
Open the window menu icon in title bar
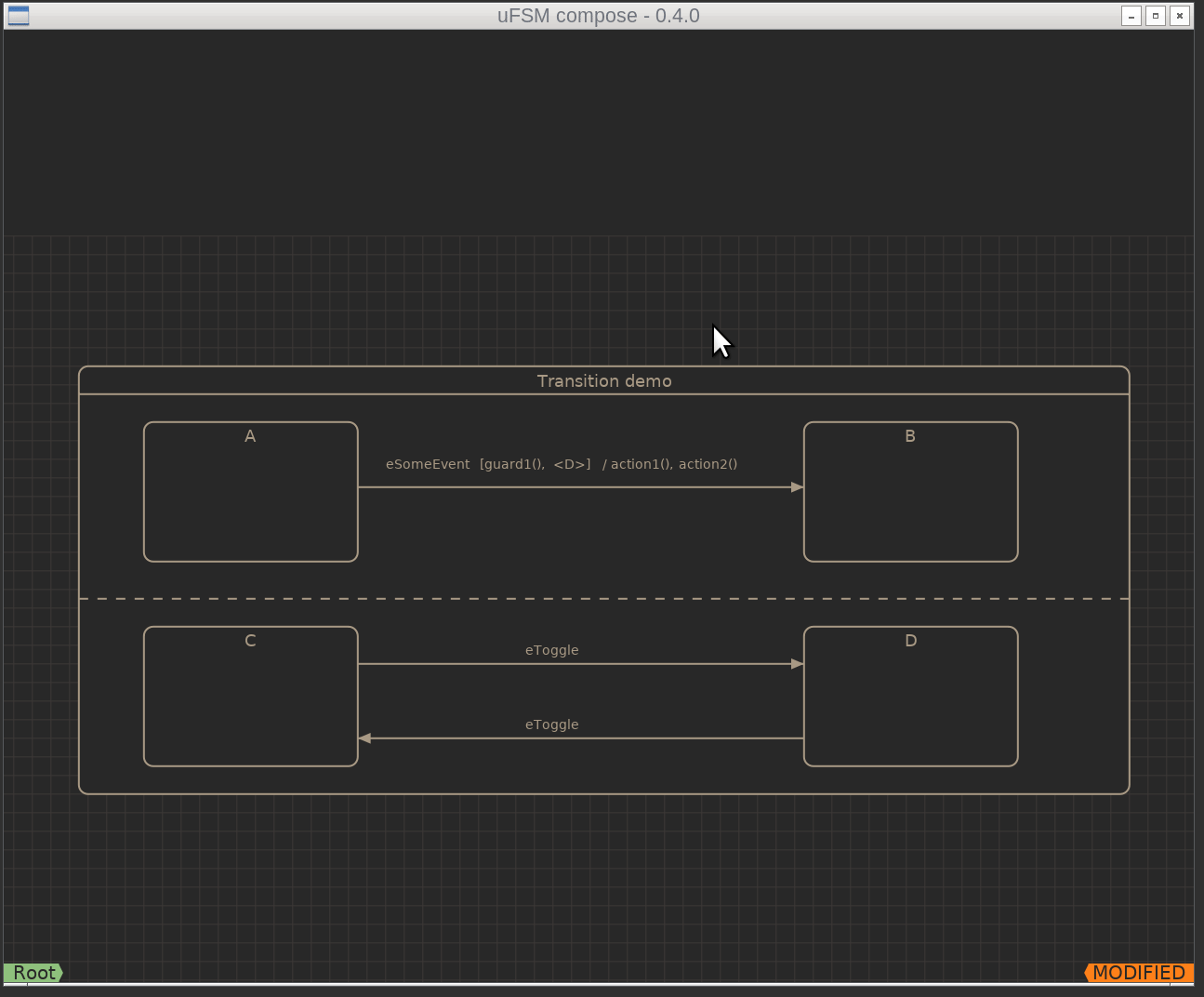18,16
